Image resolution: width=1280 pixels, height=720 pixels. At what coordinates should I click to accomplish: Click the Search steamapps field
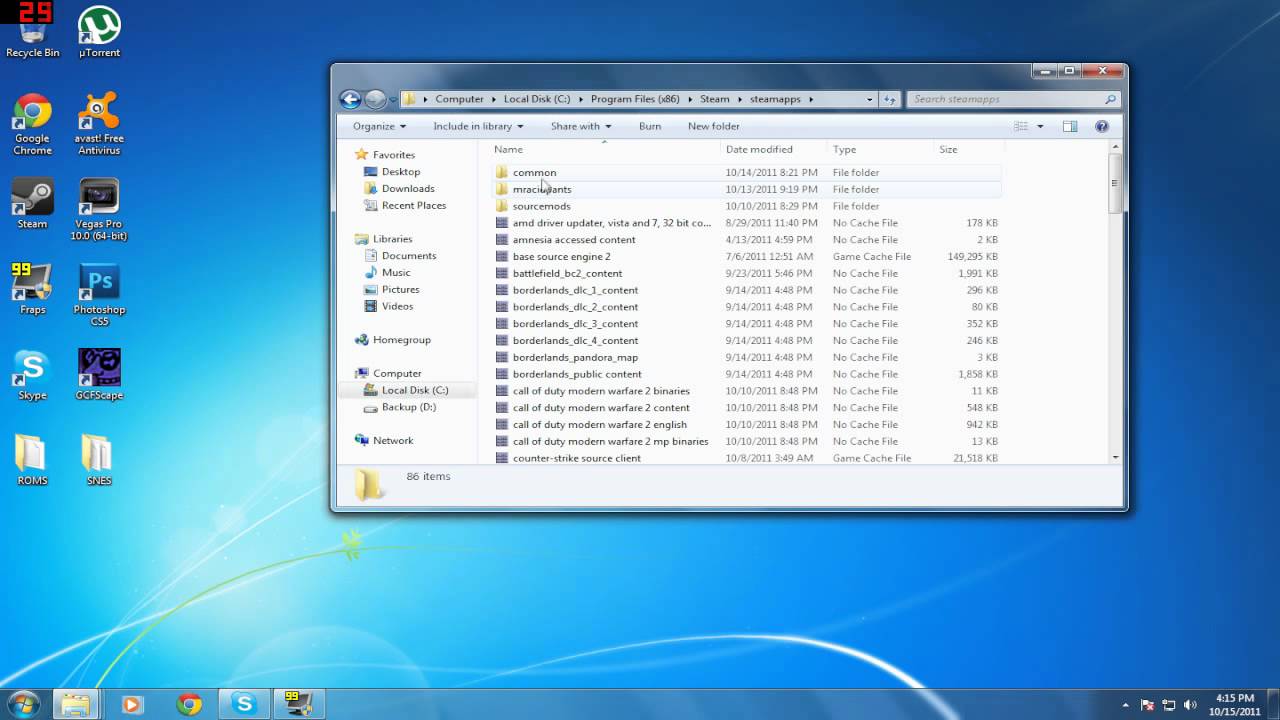point(1012,99)
